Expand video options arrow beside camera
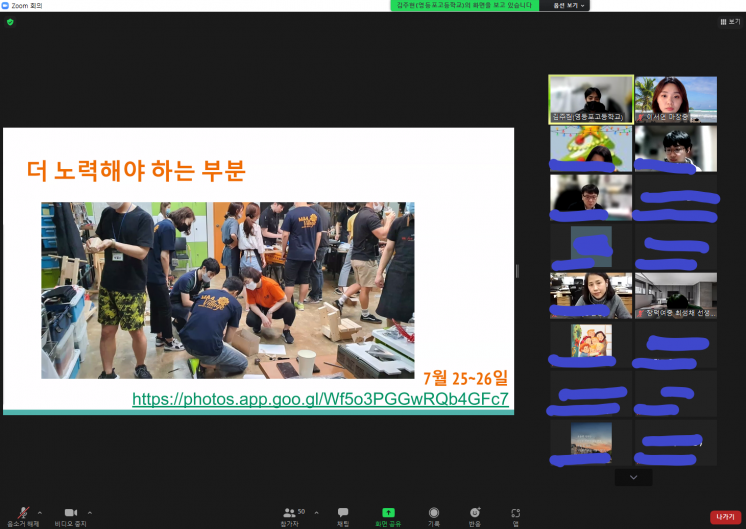Screen dimensions: 746x529 click(90, 511)
